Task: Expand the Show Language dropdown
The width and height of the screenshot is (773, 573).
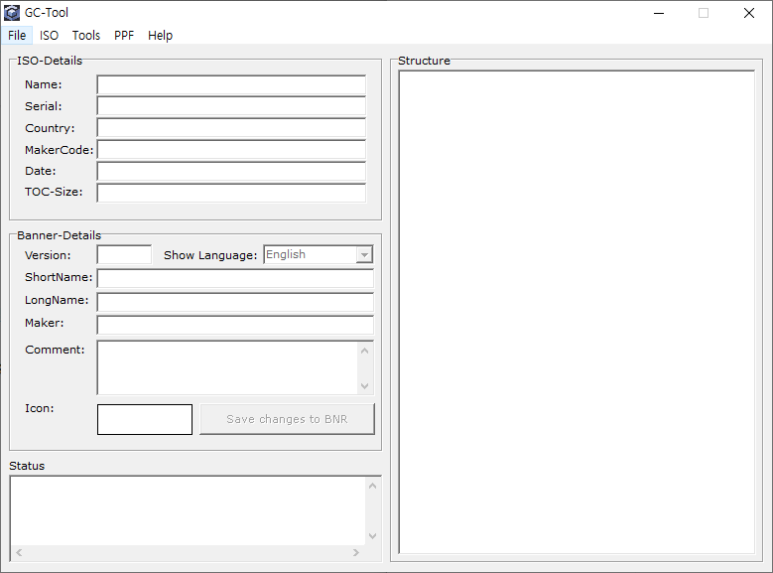Action: coord(364,254)
